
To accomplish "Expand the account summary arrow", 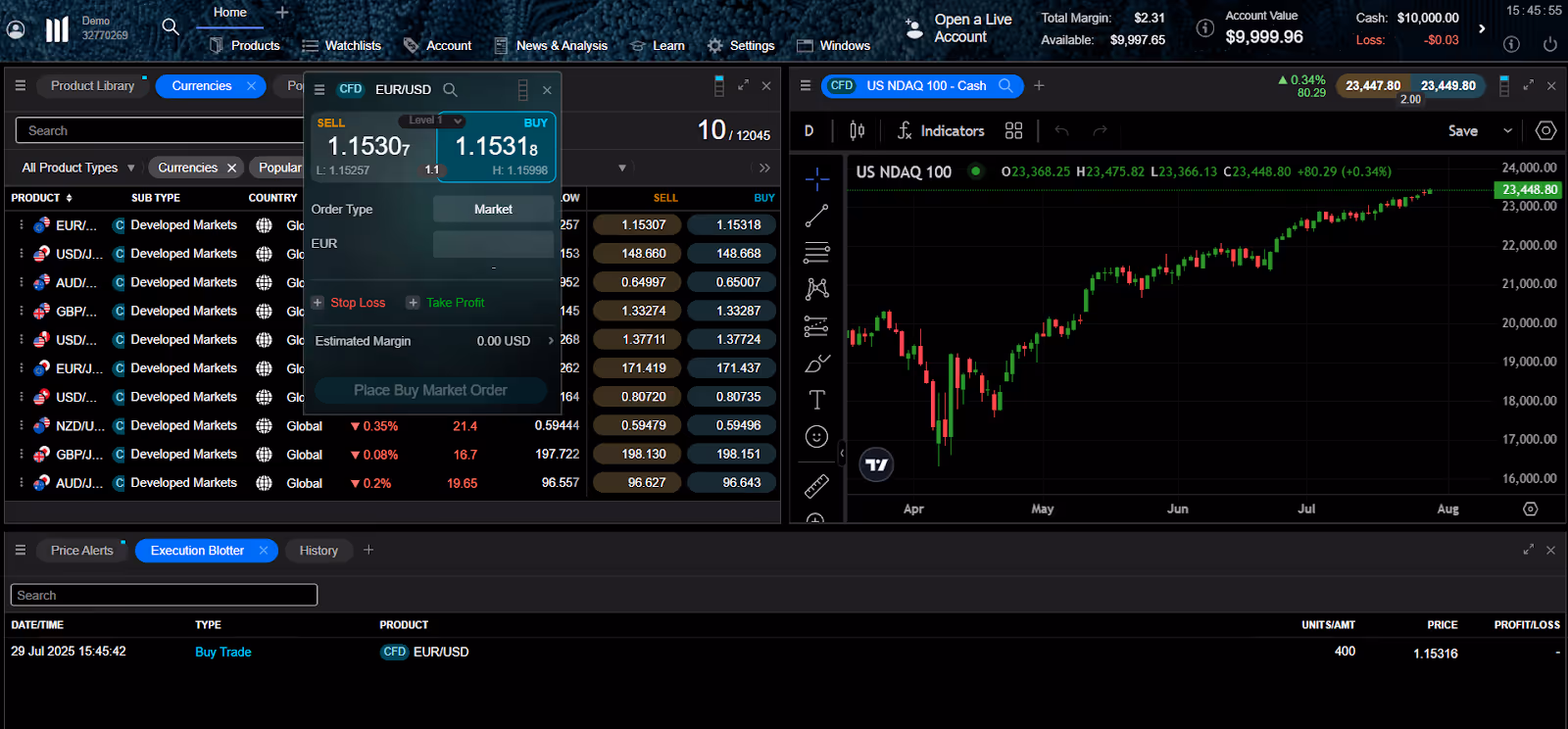I will [x=1482, y=28].
